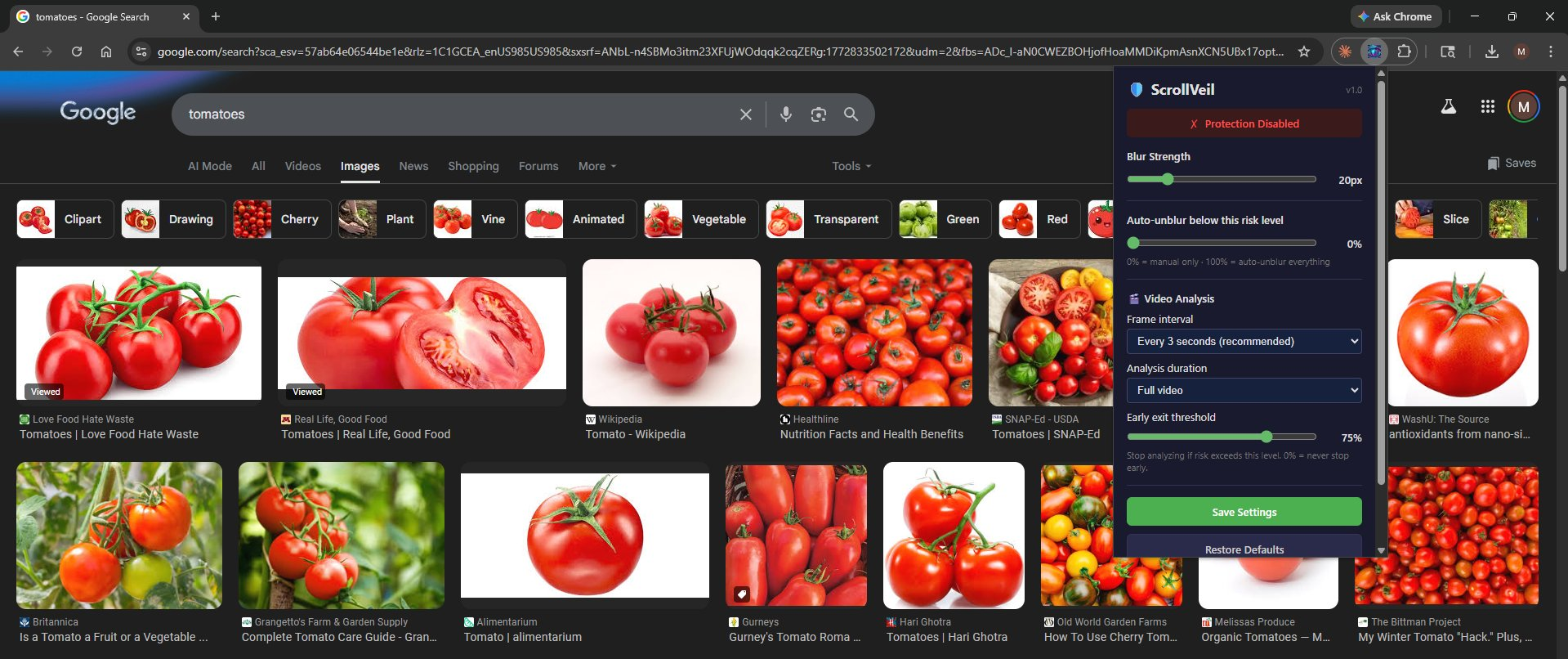This screenshot has width=1568, height=659.
Task: Switch to the News tab
Action: point(413,166)
